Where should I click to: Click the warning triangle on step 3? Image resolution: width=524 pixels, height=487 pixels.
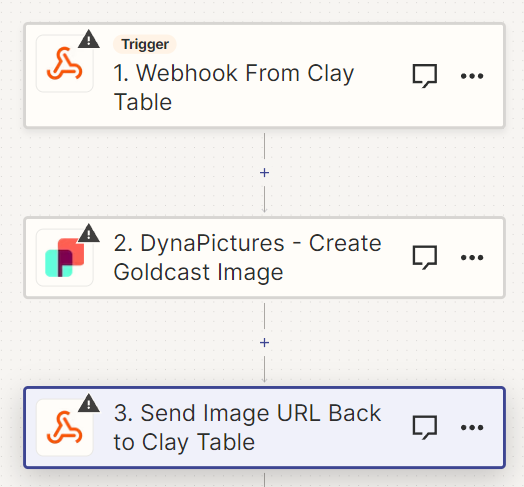[89, 403]
